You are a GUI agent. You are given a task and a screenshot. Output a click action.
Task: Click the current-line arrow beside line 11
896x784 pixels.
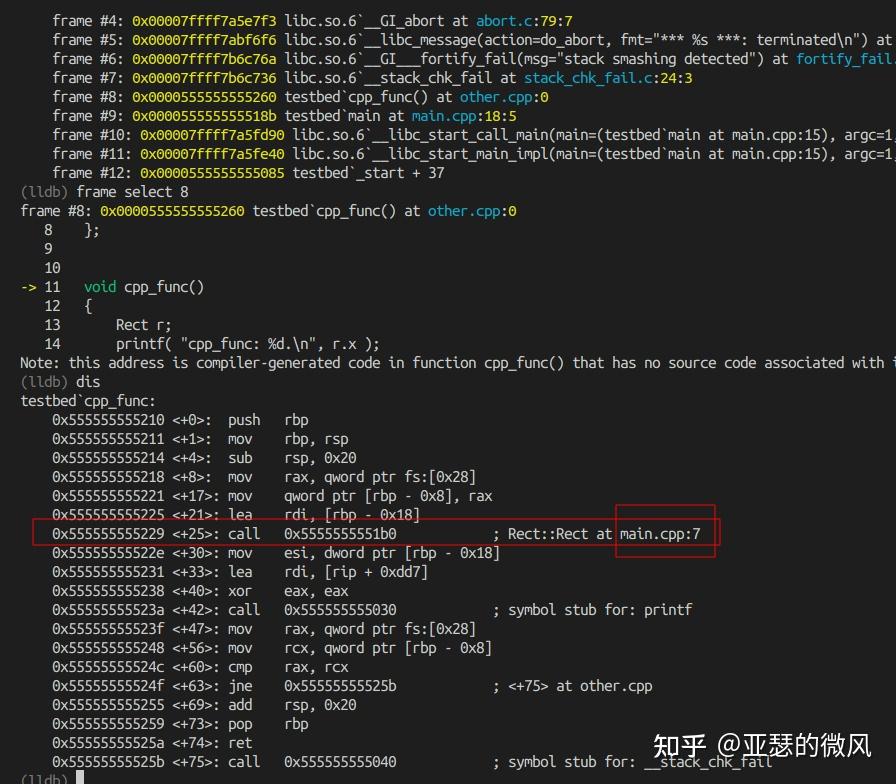[x=28, y=286]
